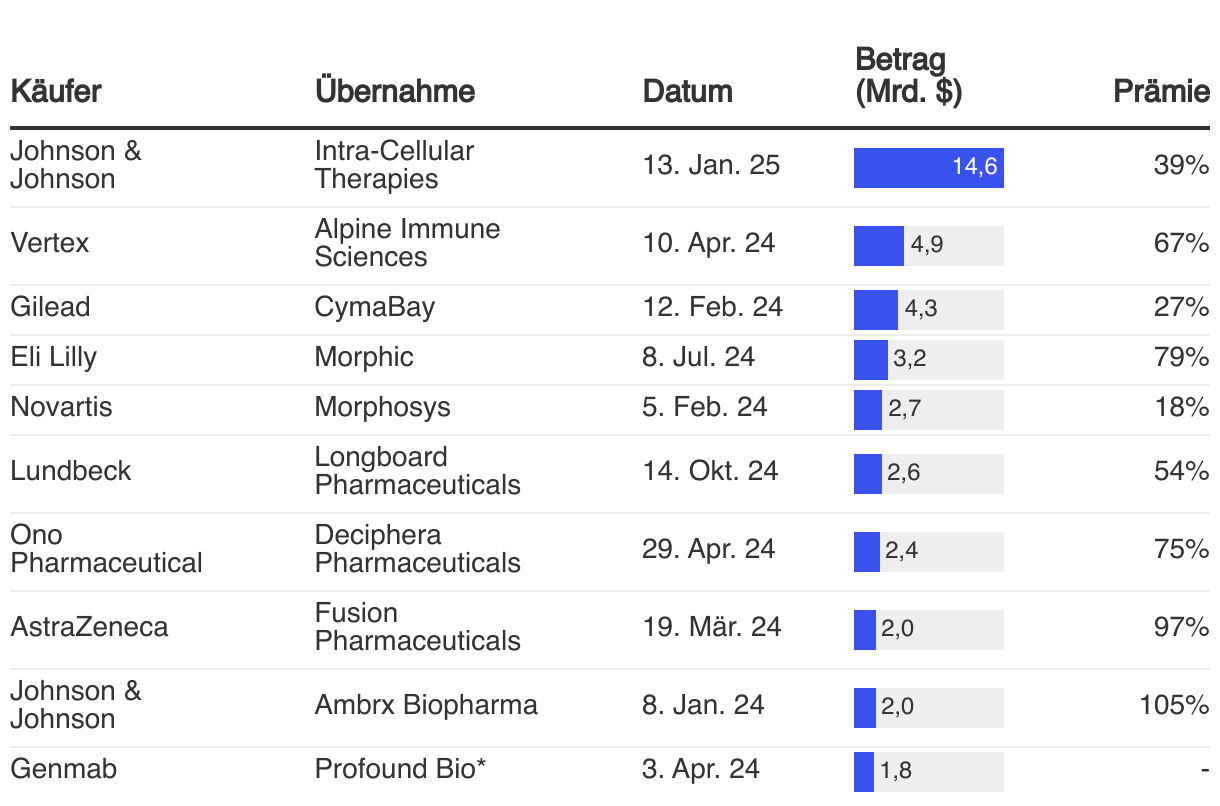The image size is (1220, 806).
Task: Select the AstraZeneca buyer cell
Action: [89, 627]
